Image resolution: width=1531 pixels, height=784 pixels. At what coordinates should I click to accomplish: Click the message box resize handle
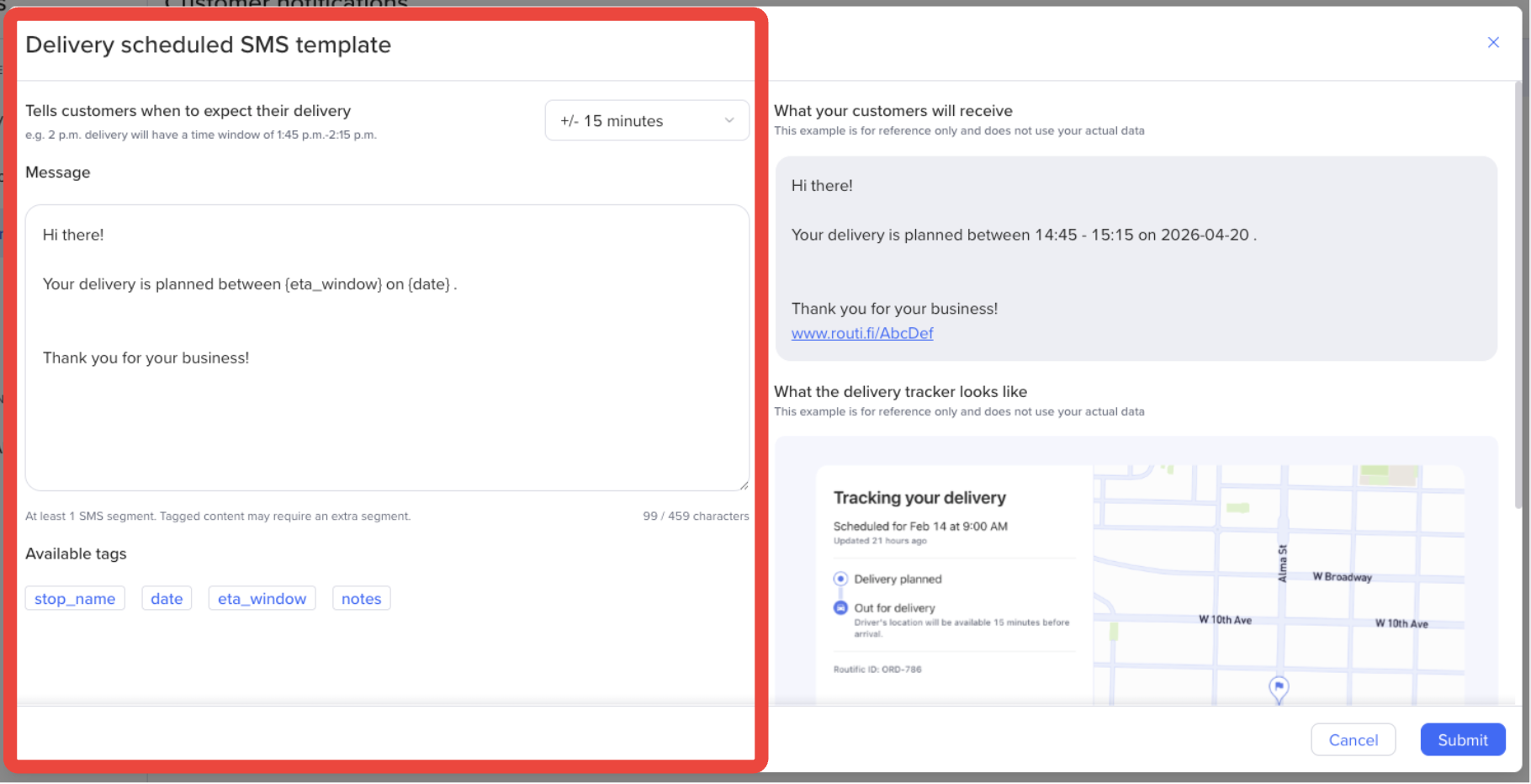(744, 485)
